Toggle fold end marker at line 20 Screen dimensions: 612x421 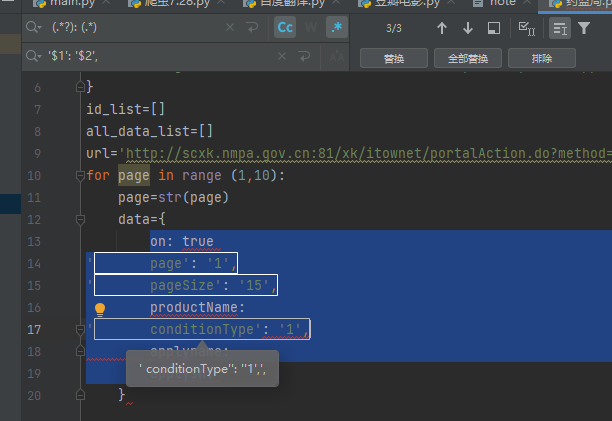pos(80,396)
